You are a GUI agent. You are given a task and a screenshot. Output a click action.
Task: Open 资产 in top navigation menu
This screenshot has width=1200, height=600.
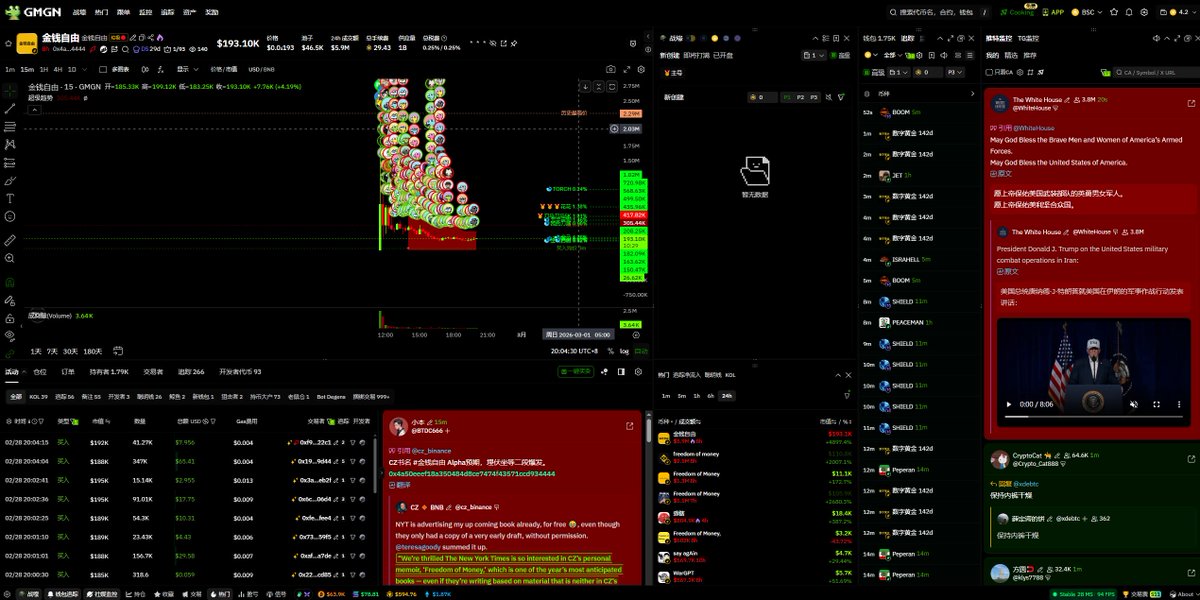pyautogui.click(x=189, y=12)
